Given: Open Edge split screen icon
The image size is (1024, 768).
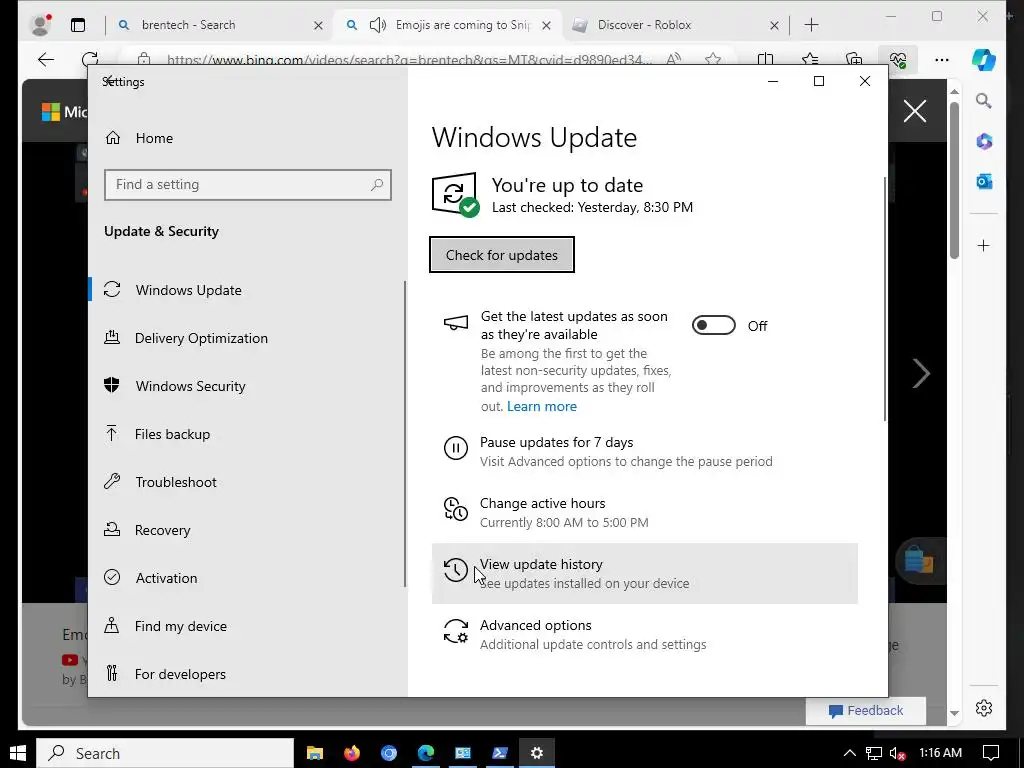Looking at the screenshot, I should [x=765, y=60].
